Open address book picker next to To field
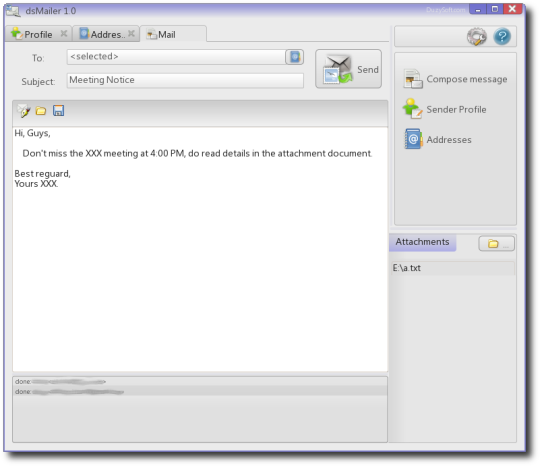The height and width of the screenshot is (466, 540). point(295,57)
